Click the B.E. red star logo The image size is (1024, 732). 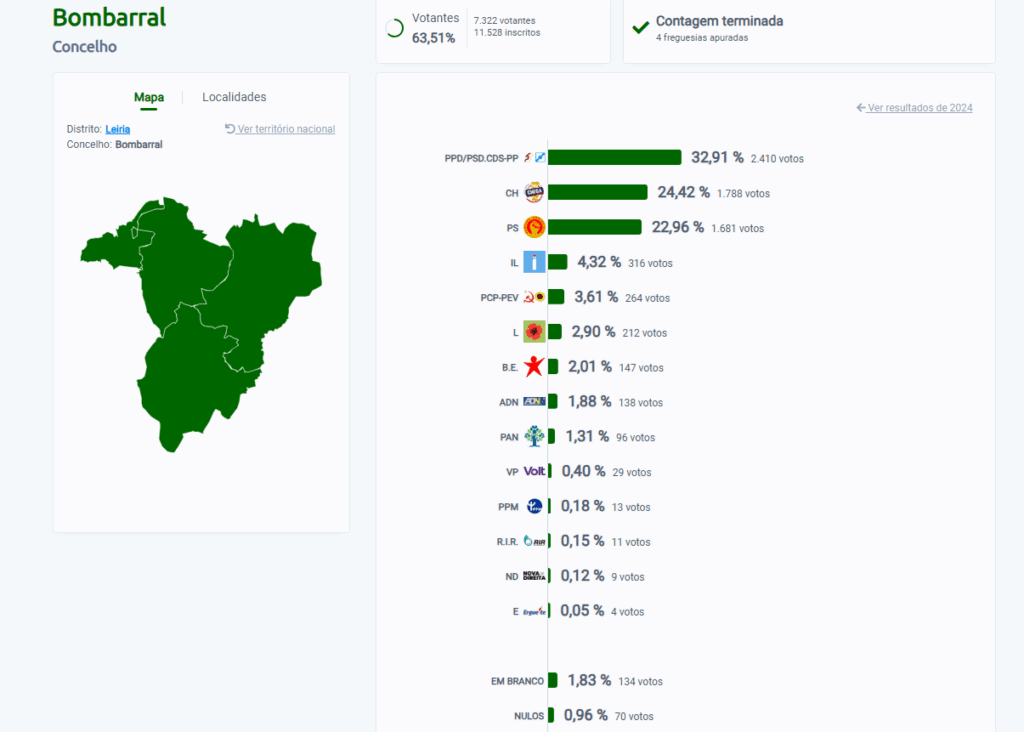coord(534,367)
